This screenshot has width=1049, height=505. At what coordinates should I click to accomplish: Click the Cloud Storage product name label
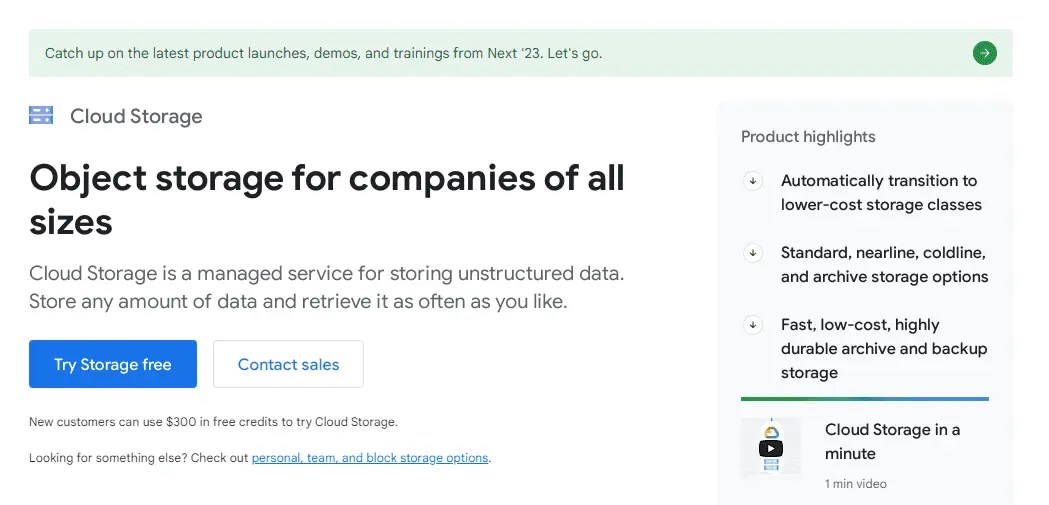point(136,116)
